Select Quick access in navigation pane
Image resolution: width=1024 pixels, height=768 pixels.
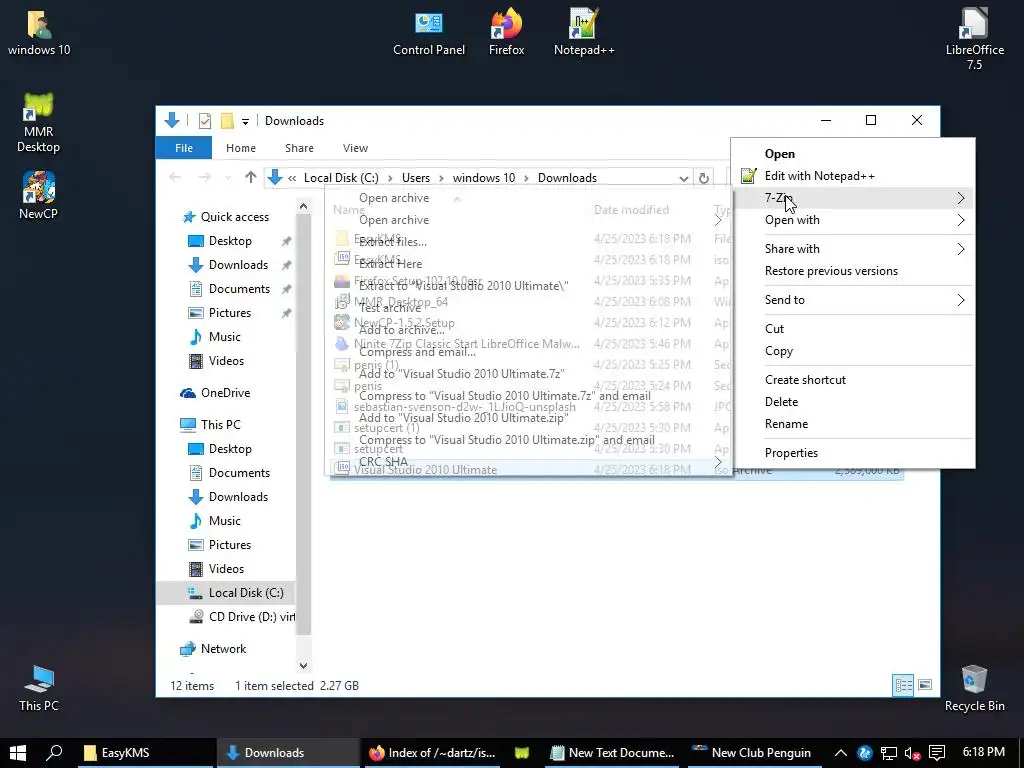(225, 217)
